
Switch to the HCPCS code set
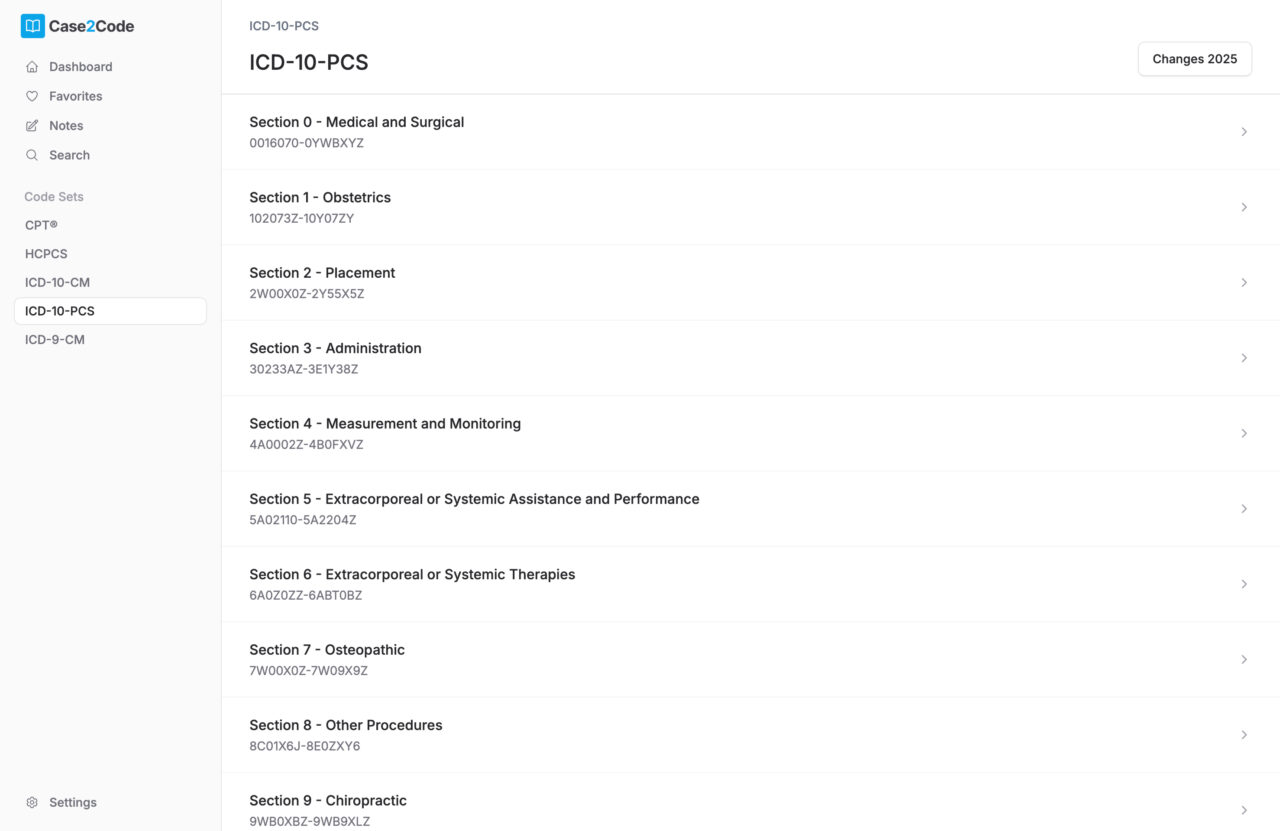(x=46, y=254)
